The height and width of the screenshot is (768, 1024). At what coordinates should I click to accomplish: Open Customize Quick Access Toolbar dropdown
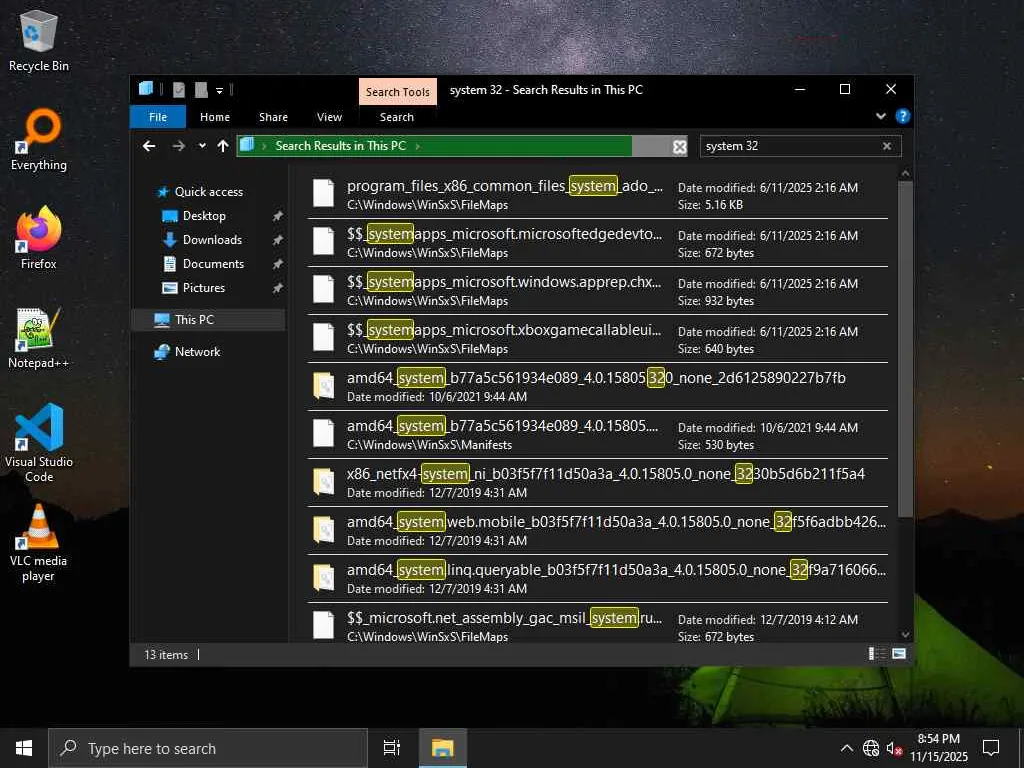click(x=219, y=90)
